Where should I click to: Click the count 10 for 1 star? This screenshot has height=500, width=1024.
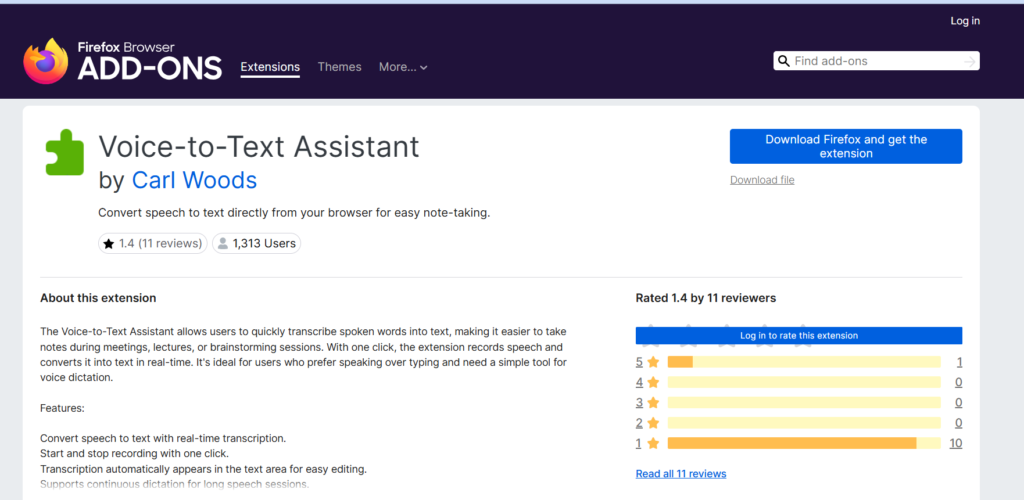pos(955,444)
